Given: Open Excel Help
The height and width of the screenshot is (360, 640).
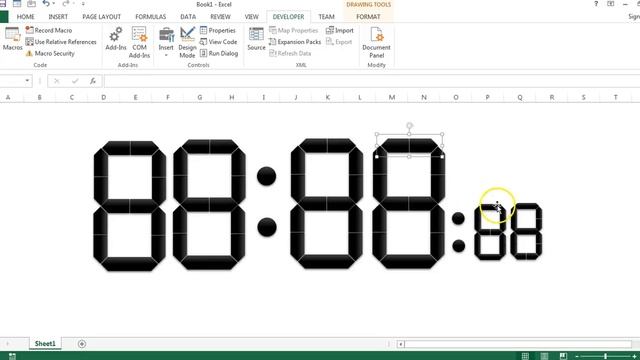Looking at the screenshot, I should coord(596,4).
